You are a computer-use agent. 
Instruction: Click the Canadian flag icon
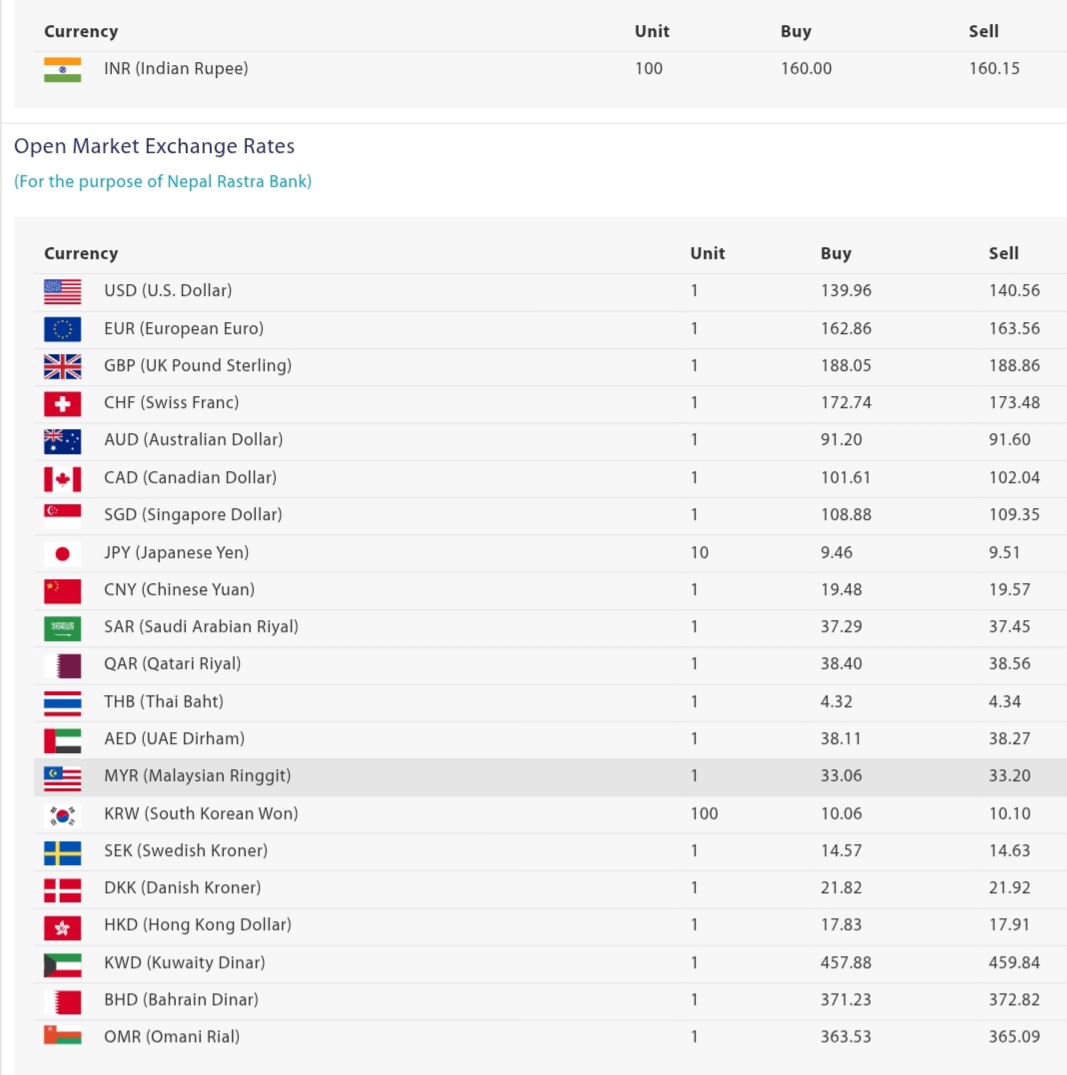pos(62,479)
